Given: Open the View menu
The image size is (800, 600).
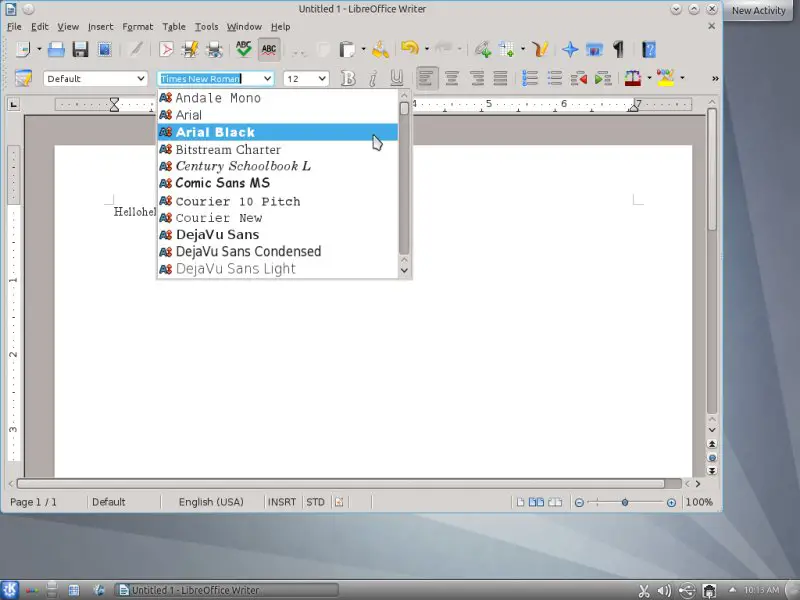Looking at the screenshot, I should tap(68, 27).
